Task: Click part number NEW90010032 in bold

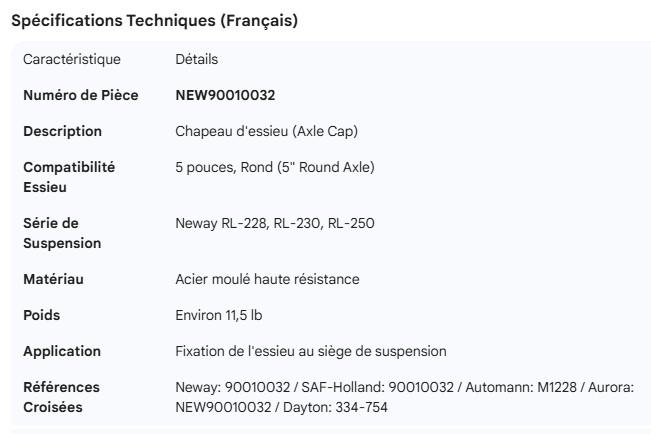Action: (x=225, y=95)
